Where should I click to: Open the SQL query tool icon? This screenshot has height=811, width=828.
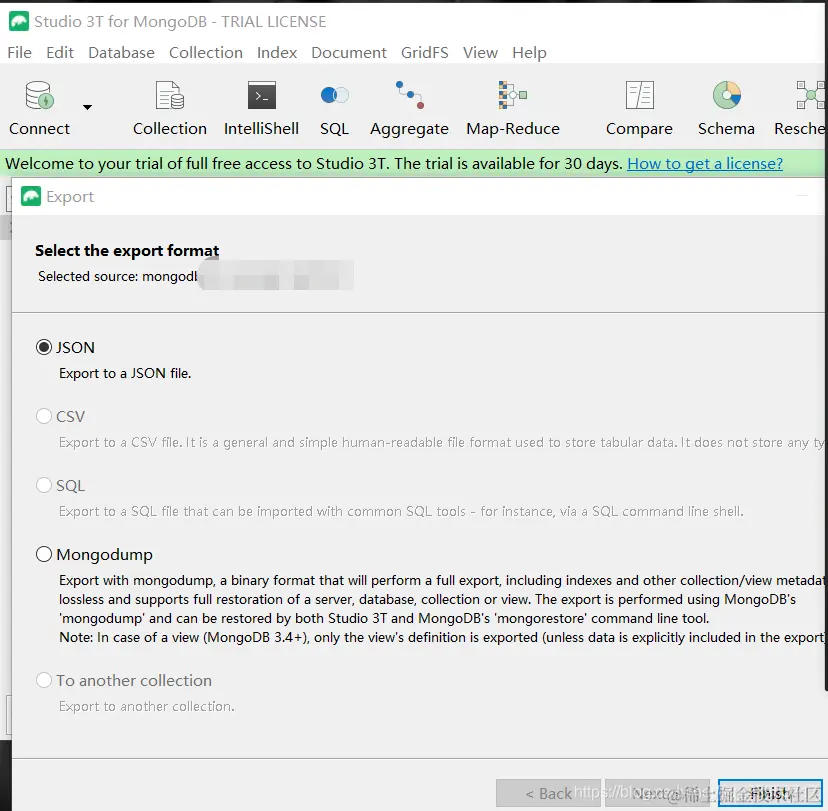click(334, 96)
